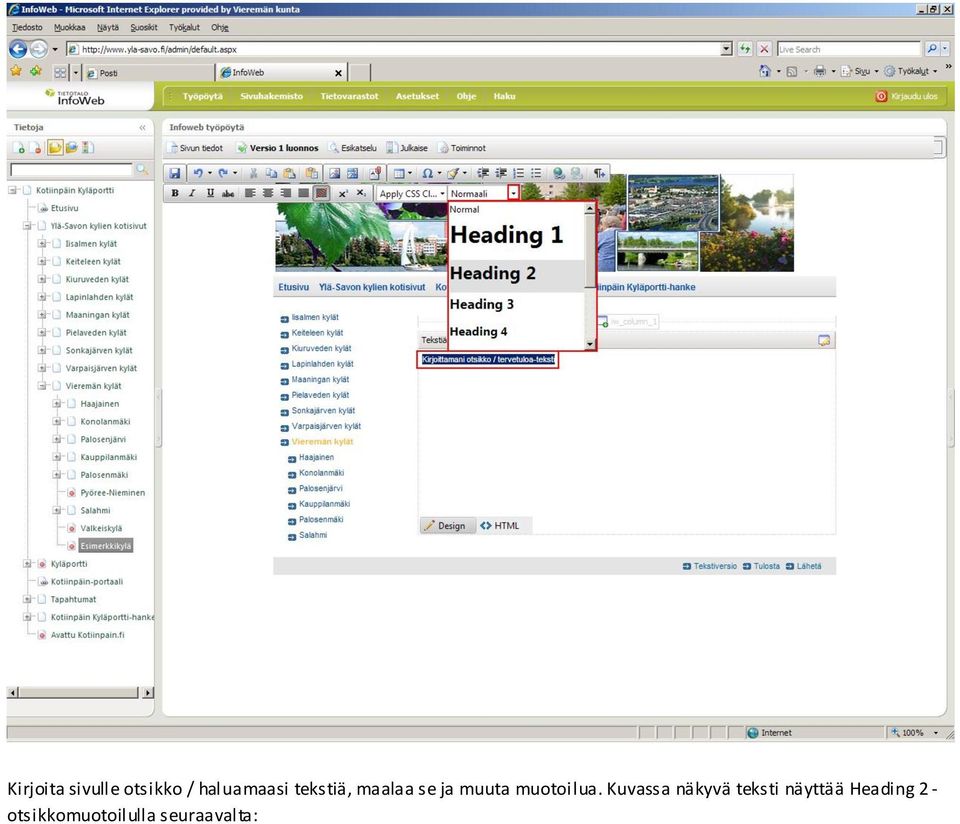This screenshot has height=824, width=960.
Task: Open the Sivuhakemisto menu
Action: click(271, 96)
